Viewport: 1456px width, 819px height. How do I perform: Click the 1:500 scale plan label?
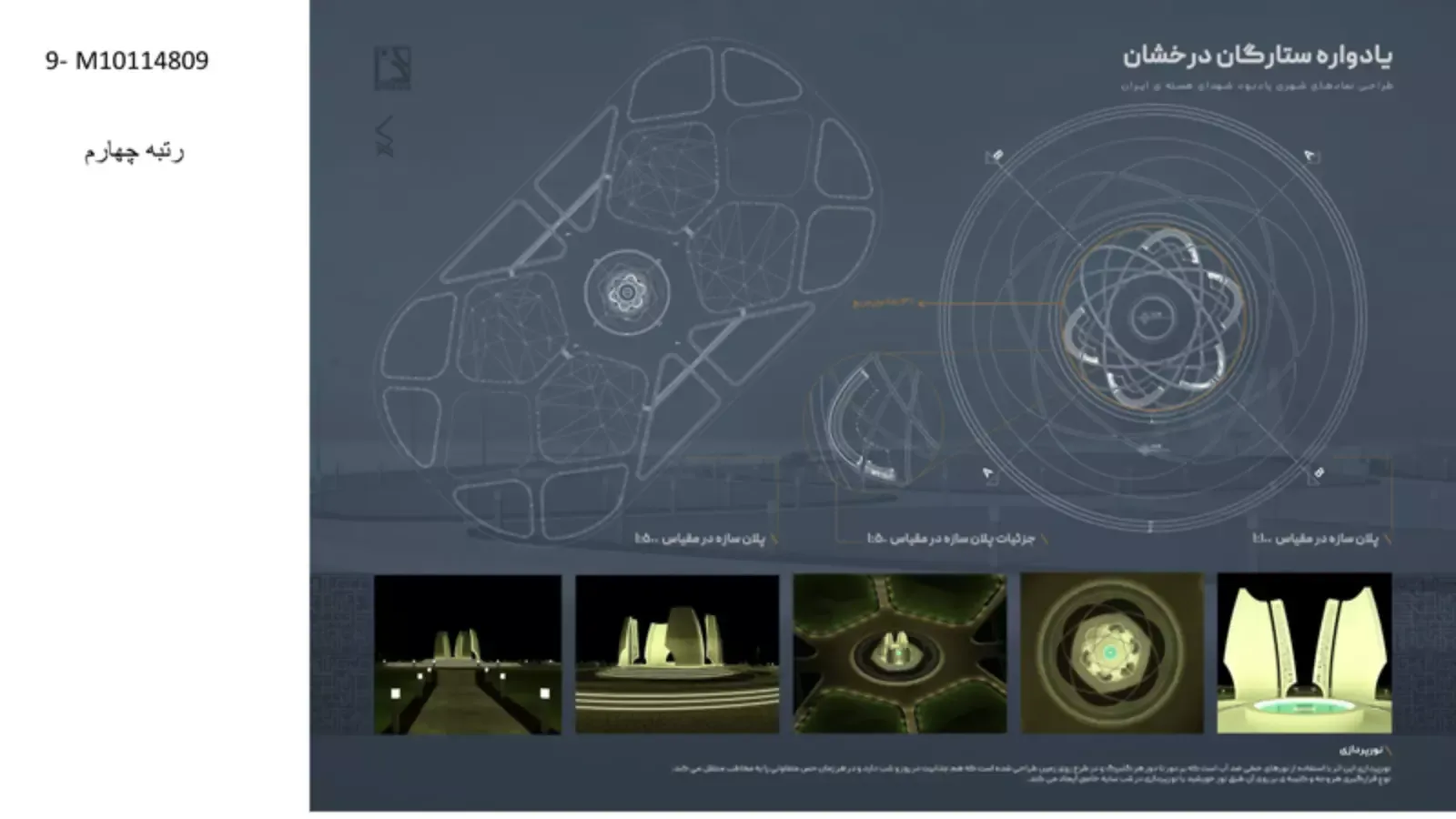pyautogui.click(x=700, y=539)
